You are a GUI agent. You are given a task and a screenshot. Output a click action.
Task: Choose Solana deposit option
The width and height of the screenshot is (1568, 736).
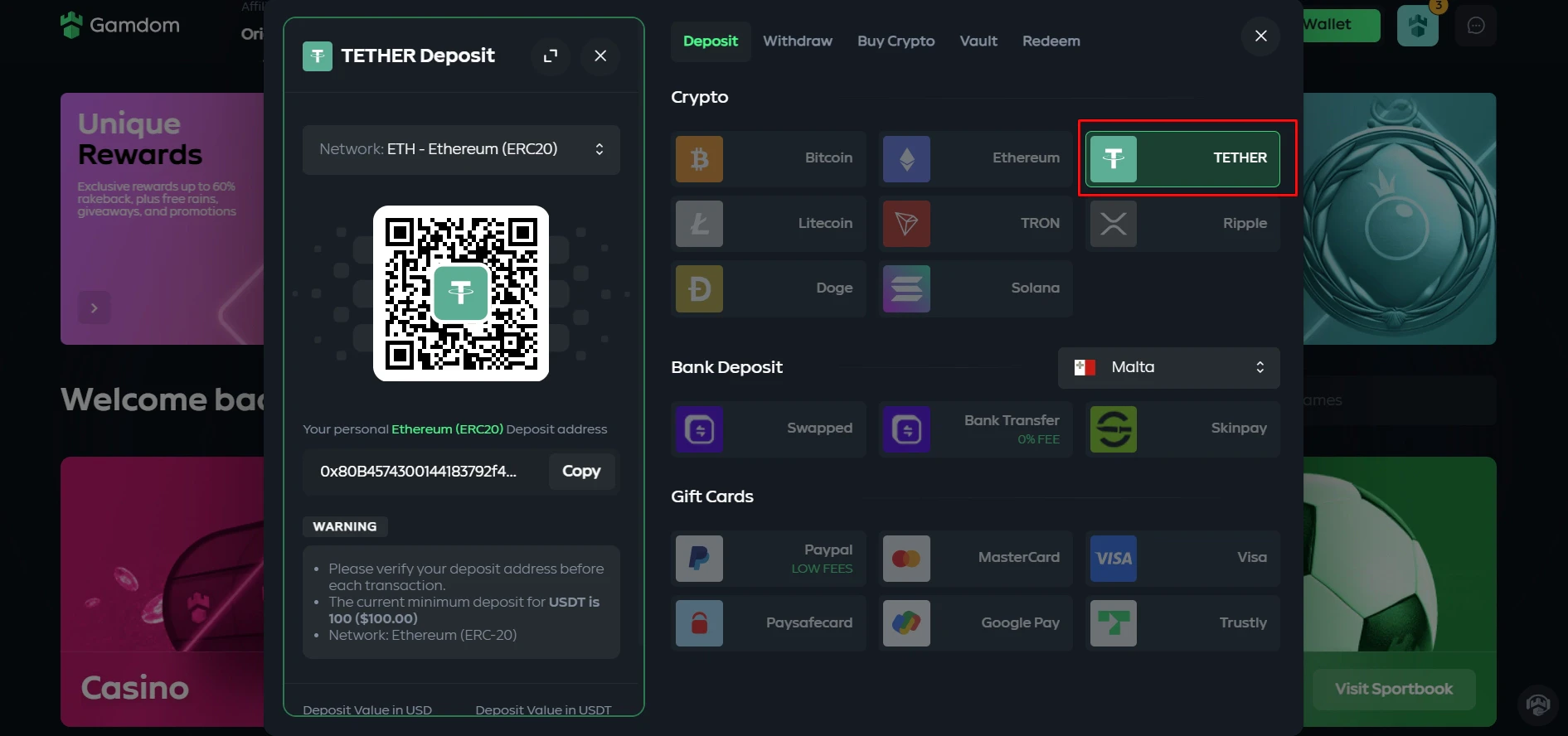976,288
